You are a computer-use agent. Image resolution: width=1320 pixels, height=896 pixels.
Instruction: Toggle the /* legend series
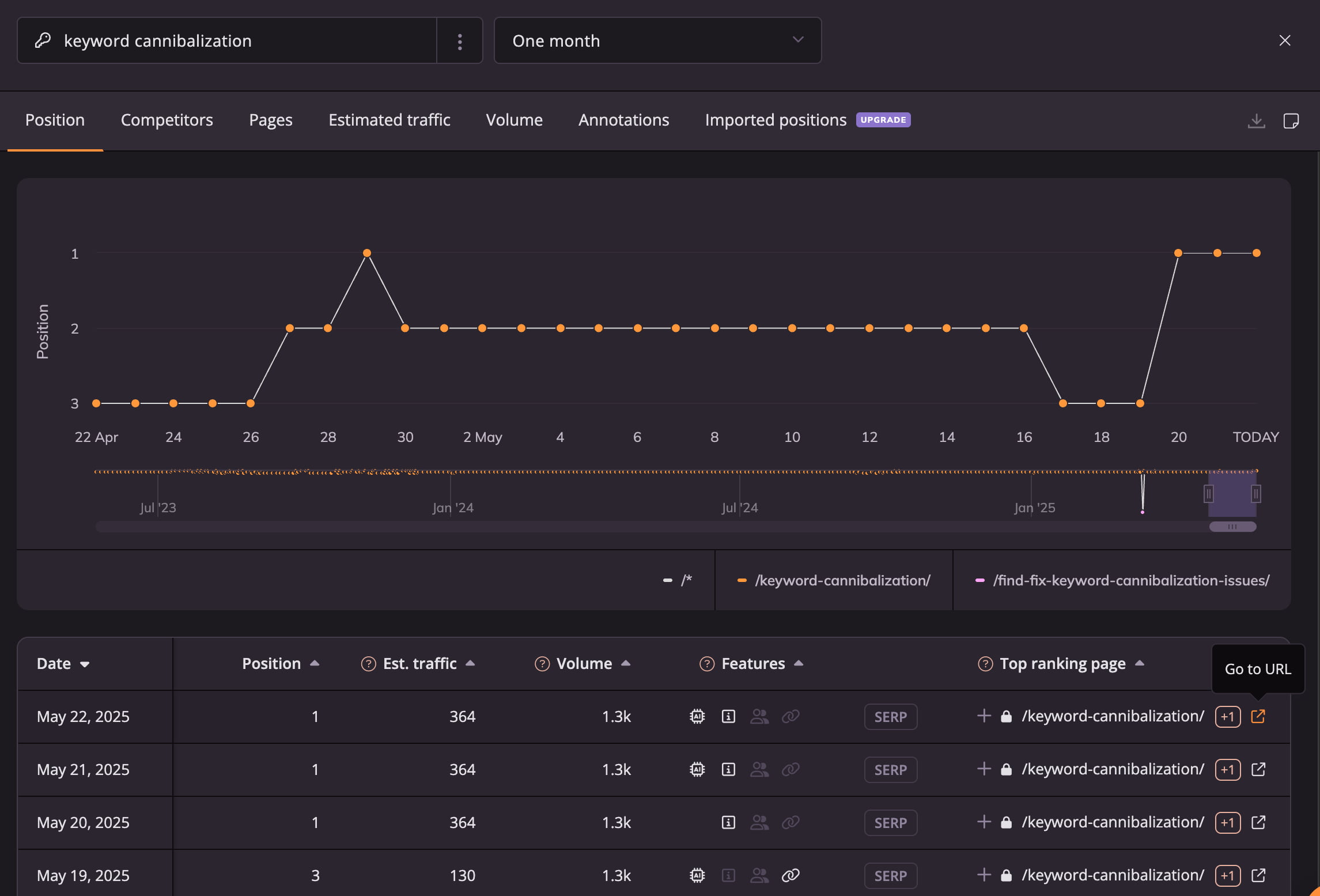point(678,580)
